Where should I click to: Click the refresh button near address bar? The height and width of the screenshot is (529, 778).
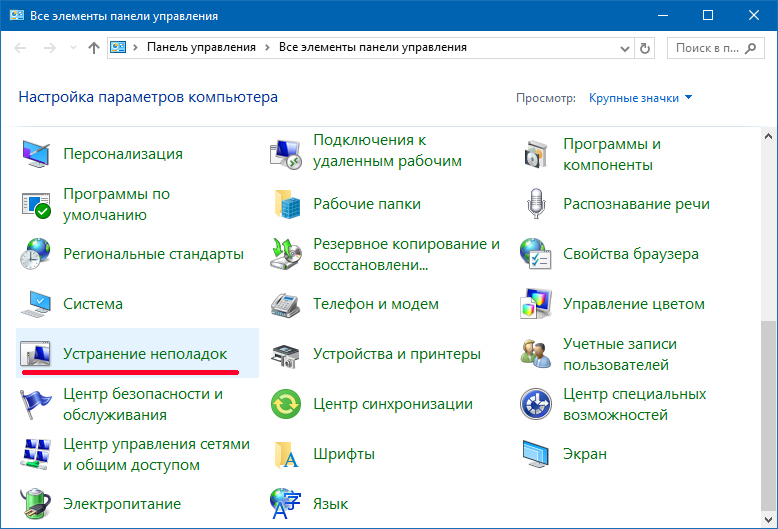coord(645,47)
